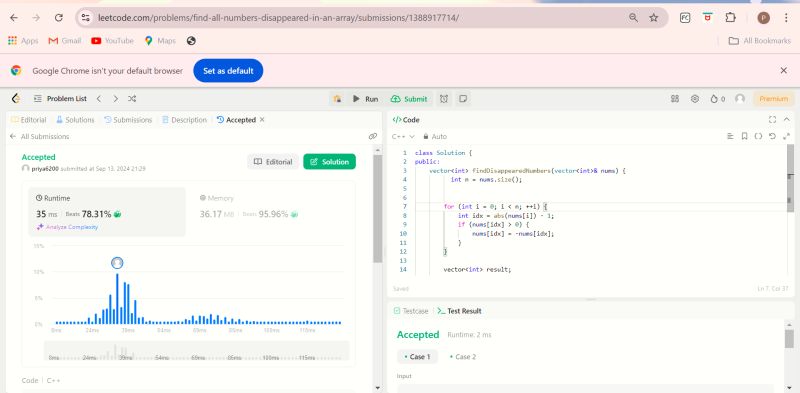Click the avatar marker on the runtime chart
The height and width of the screenshot is (393, 800).
coord(117,263)
